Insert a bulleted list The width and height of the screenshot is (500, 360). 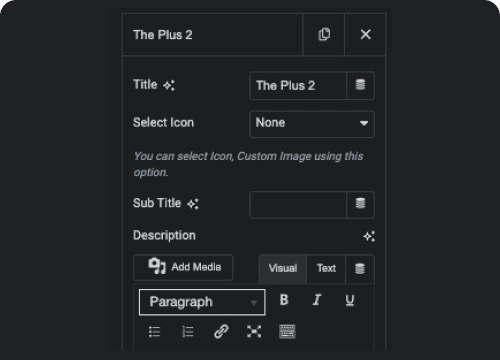(x=154, y=332)
